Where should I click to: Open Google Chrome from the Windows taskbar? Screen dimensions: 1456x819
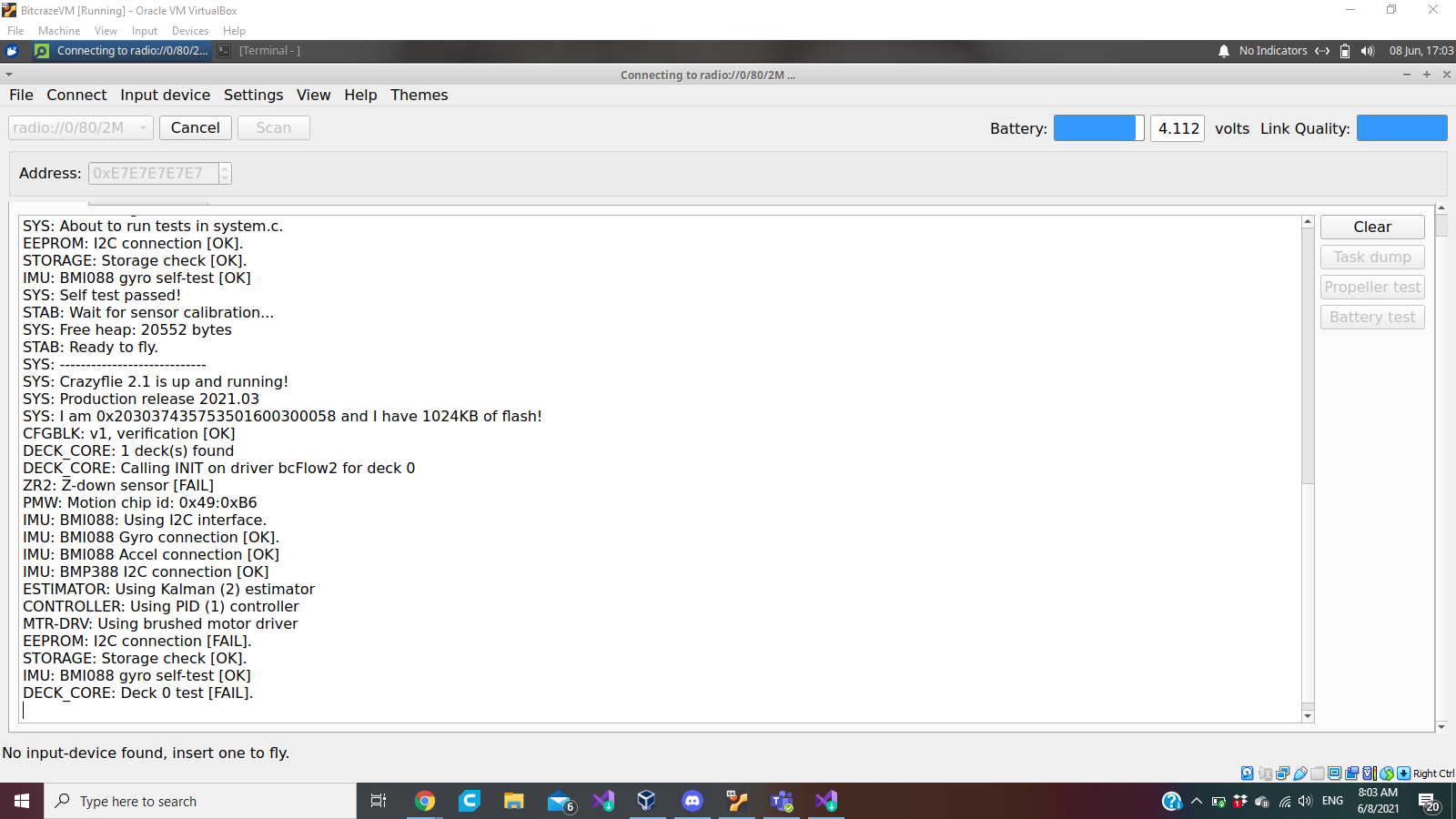(425, 801)
